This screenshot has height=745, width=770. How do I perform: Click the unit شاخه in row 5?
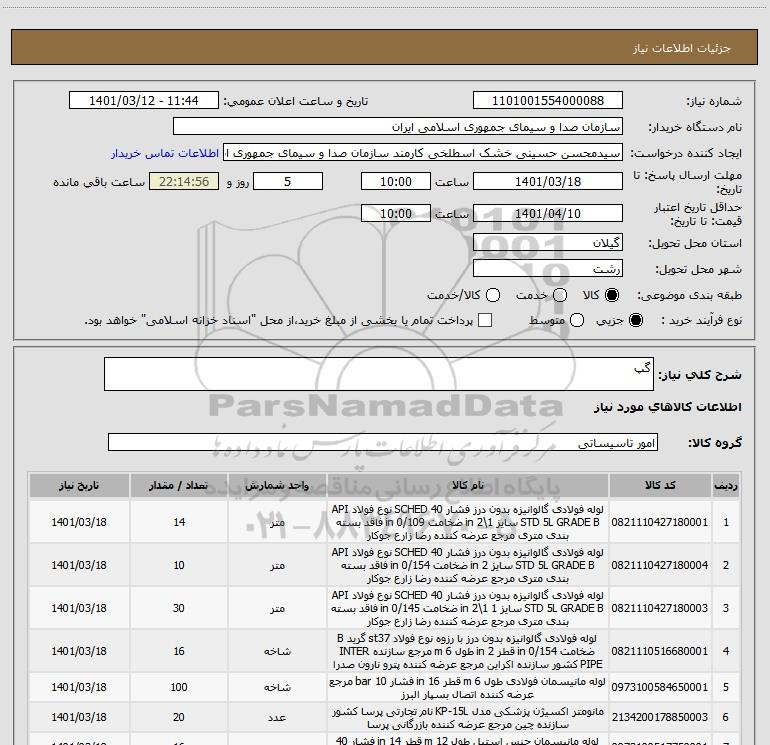tap(277, 688)
